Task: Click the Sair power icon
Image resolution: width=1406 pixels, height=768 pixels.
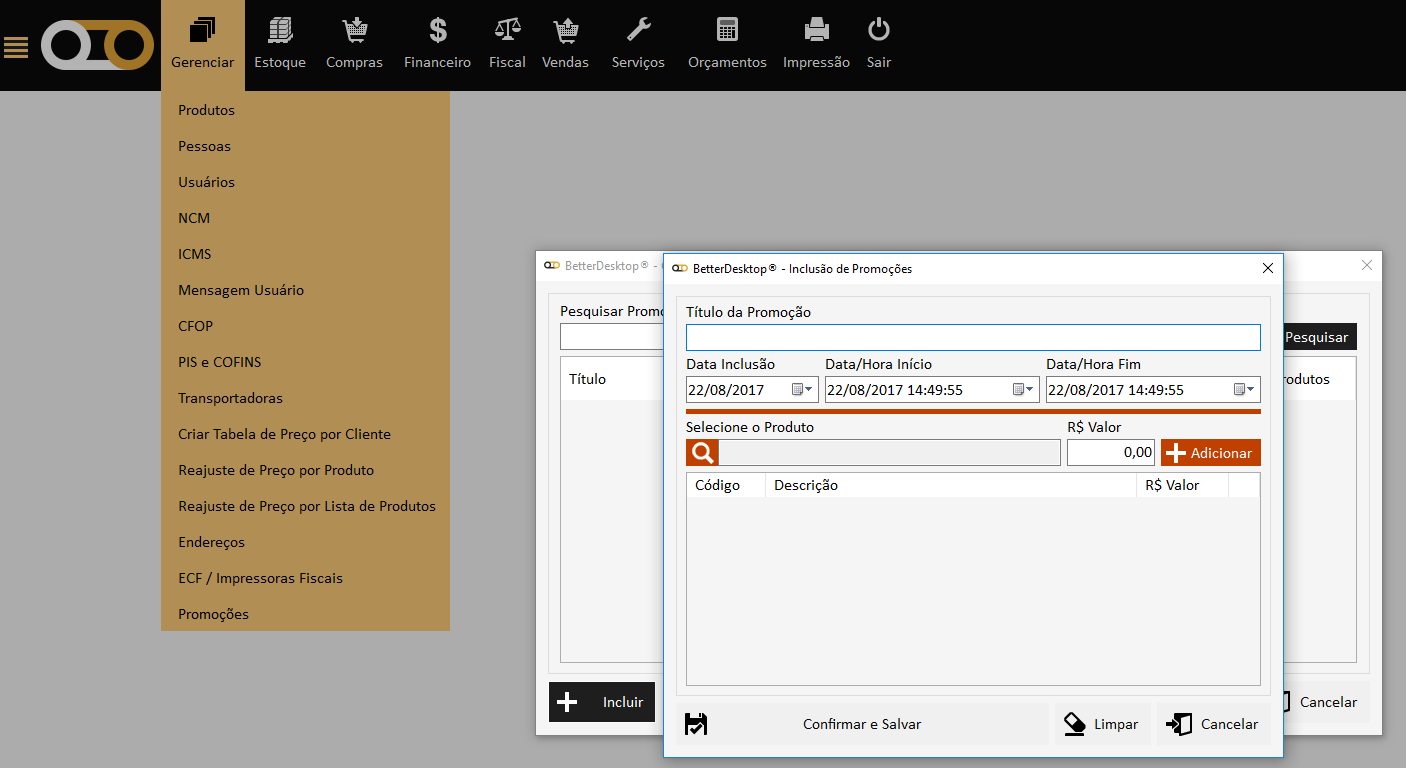Action: click(x=879, y=31)
